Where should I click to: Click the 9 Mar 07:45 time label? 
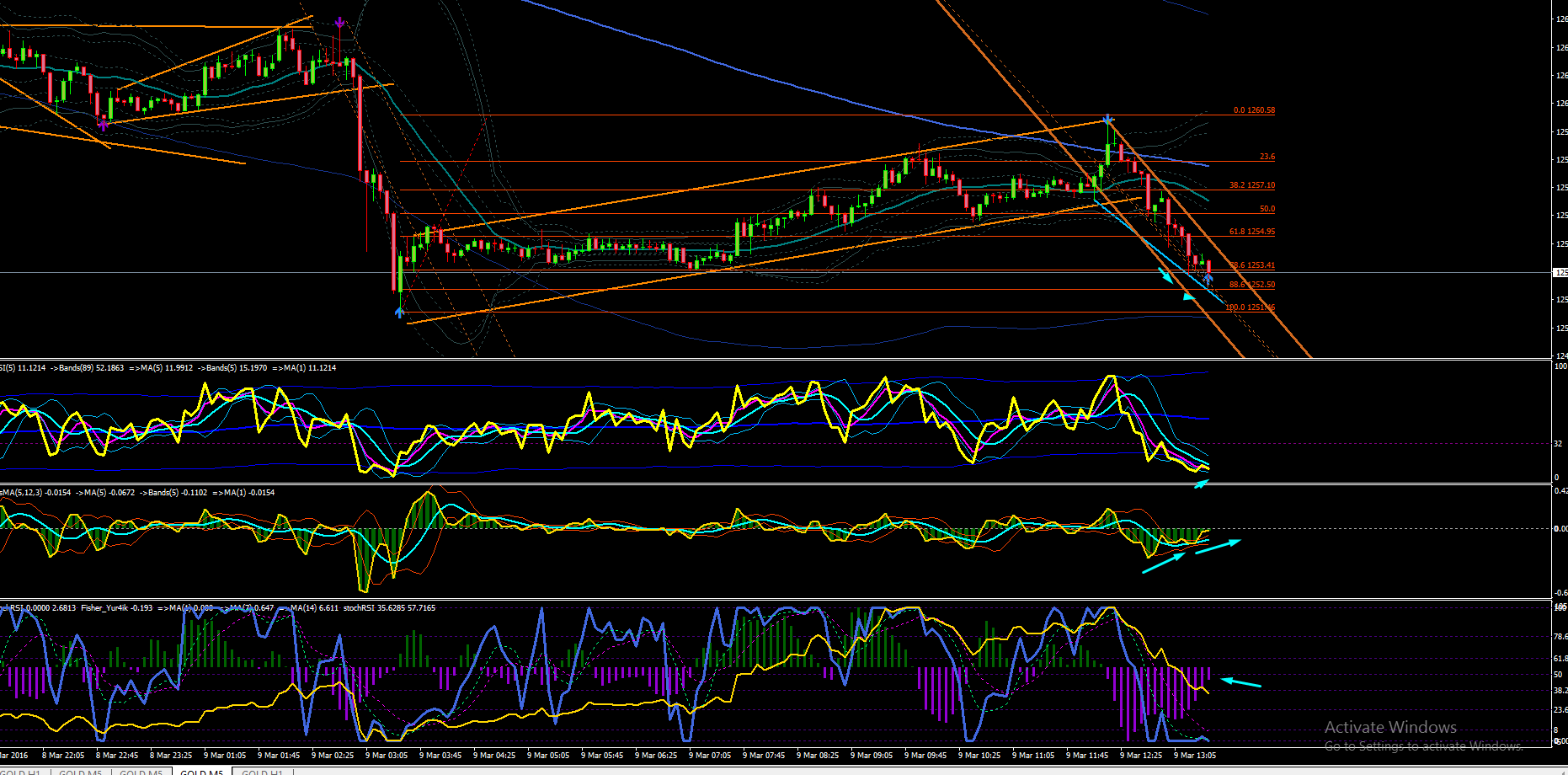click(x=764, y=756)
